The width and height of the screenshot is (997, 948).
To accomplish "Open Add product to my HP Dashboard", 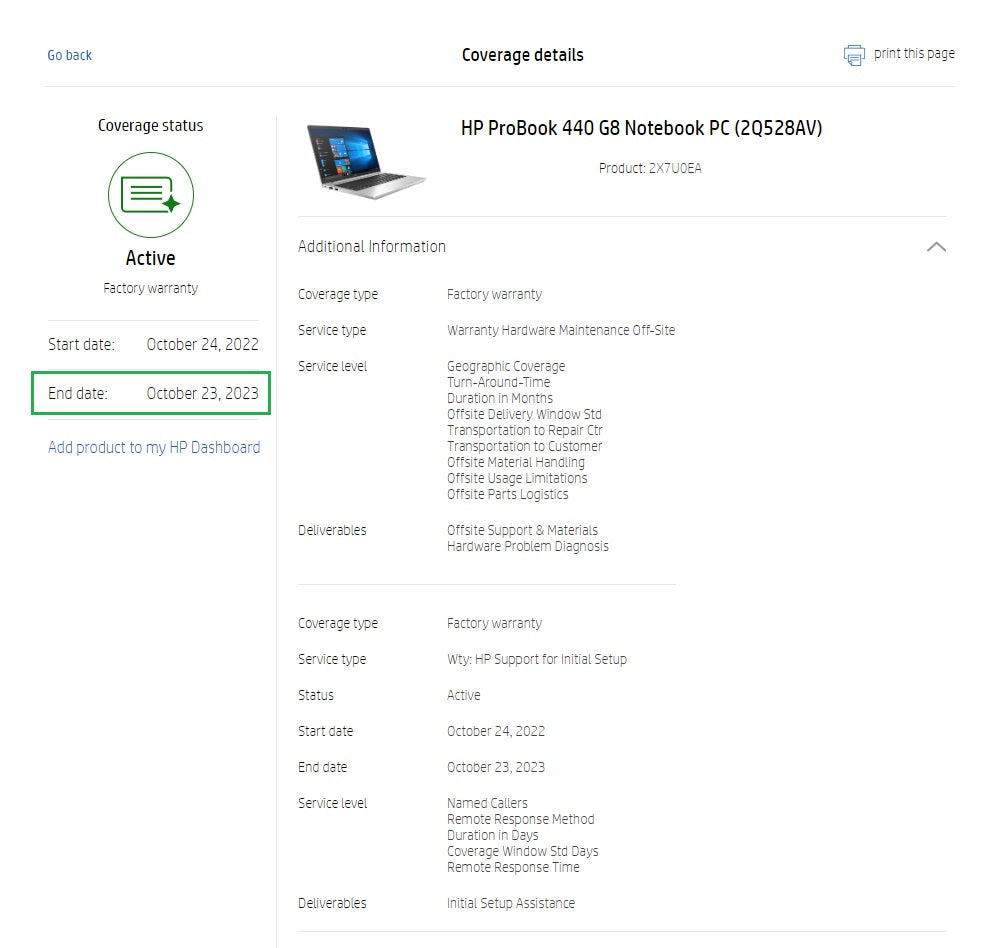I will 154,447.
